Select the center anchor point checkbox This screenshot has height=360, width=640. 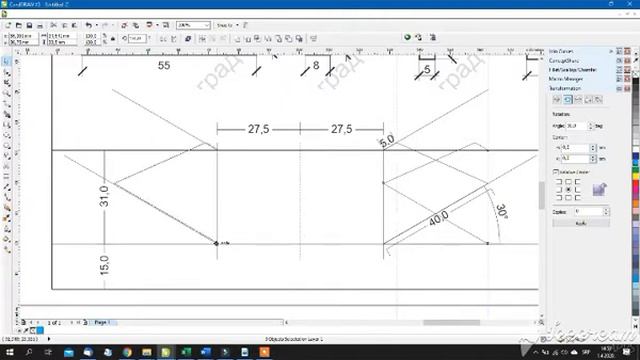coord(568,190)
